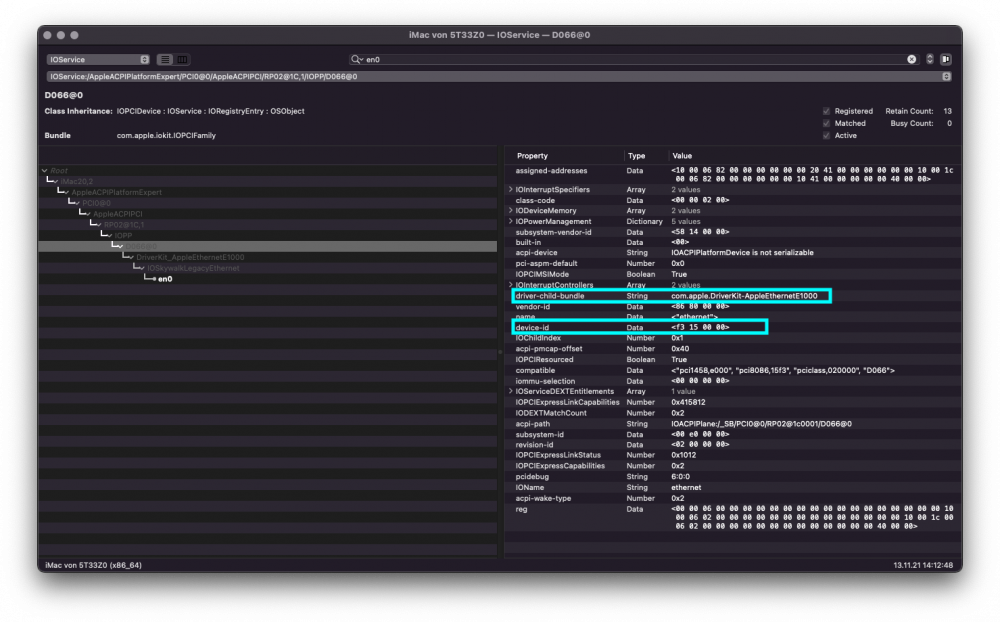Select the acpi-wake-type row

pyautogui.click(x=733, y=498)
